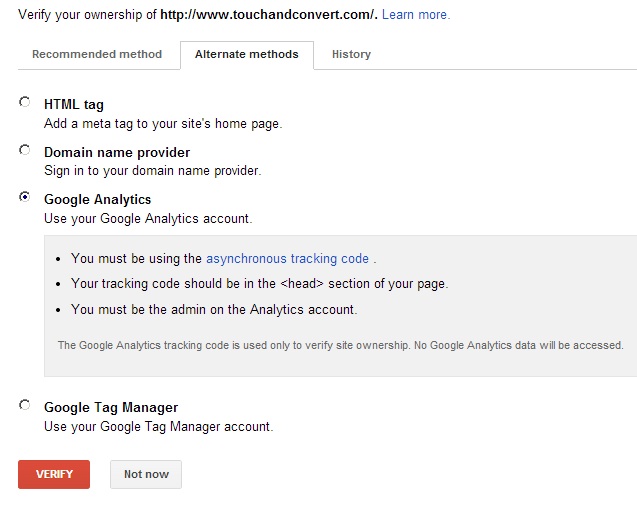Click the touchandconvert.com URL text

pos(269,15)
